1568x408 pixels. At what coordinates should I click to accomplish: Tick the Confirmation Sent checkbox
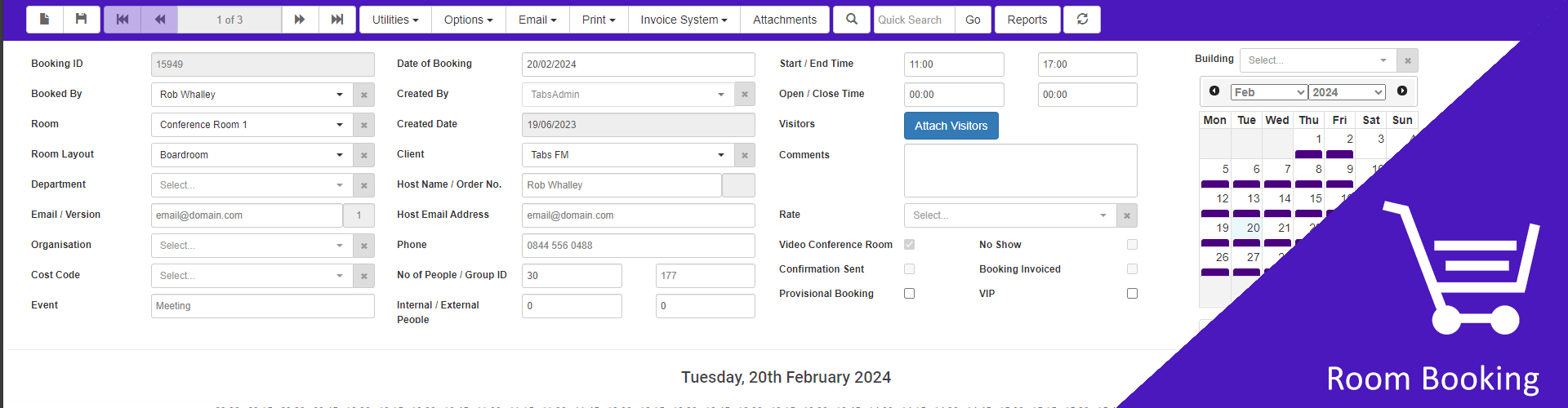point(909,269)
